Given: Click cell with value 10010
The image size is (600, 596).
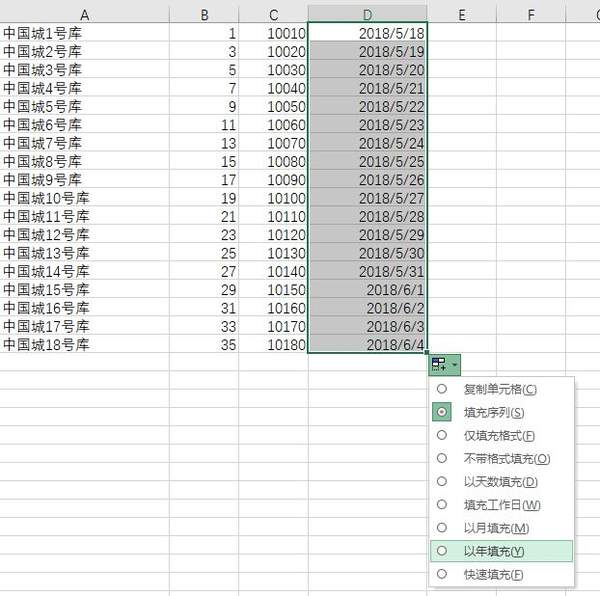Looking at the screenshot, I should click(x=273, y=33).
